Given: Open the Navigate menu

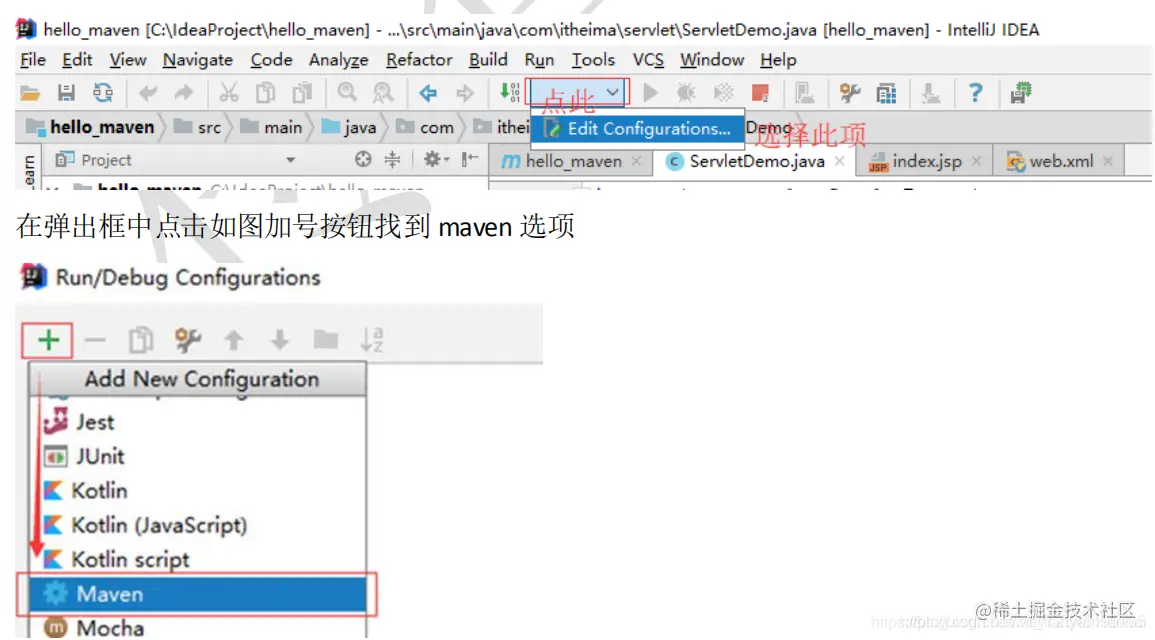Looking at the screenshot, I should (197, 60).
